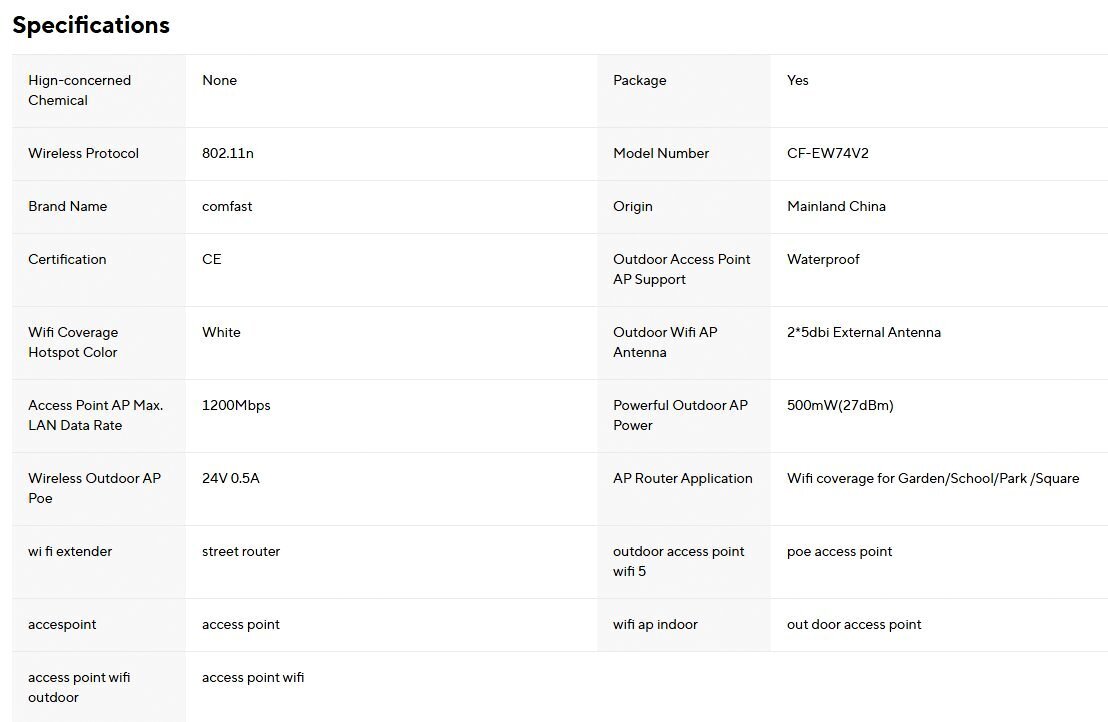Click the CE certification value
This screenshot has width=1108, height=722.
(x=212, y=259)
